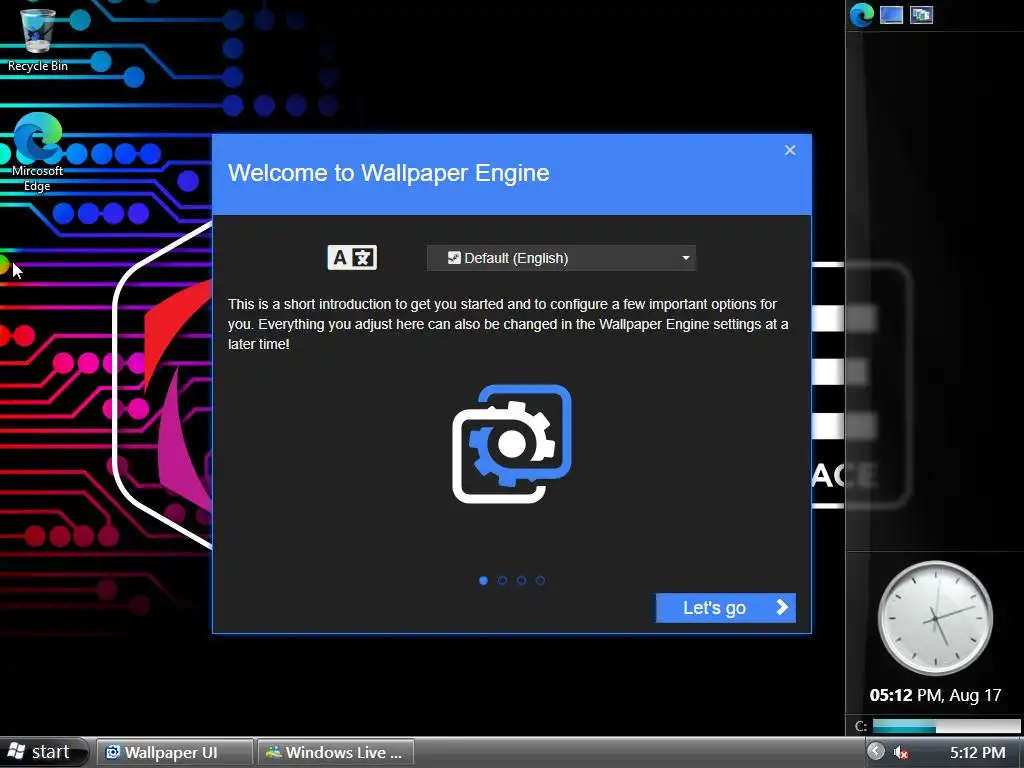Launch Edge from the sidebar top icon

coord(861,14)
